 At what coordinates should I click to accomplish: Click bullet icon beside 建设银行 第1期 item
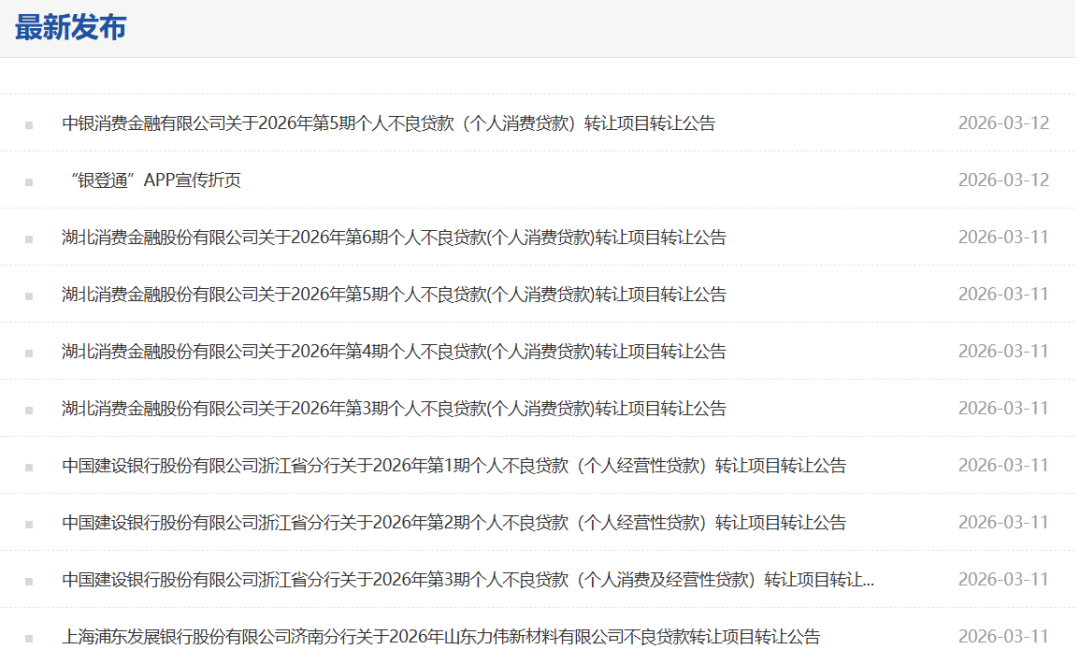[x=29, y=467]
